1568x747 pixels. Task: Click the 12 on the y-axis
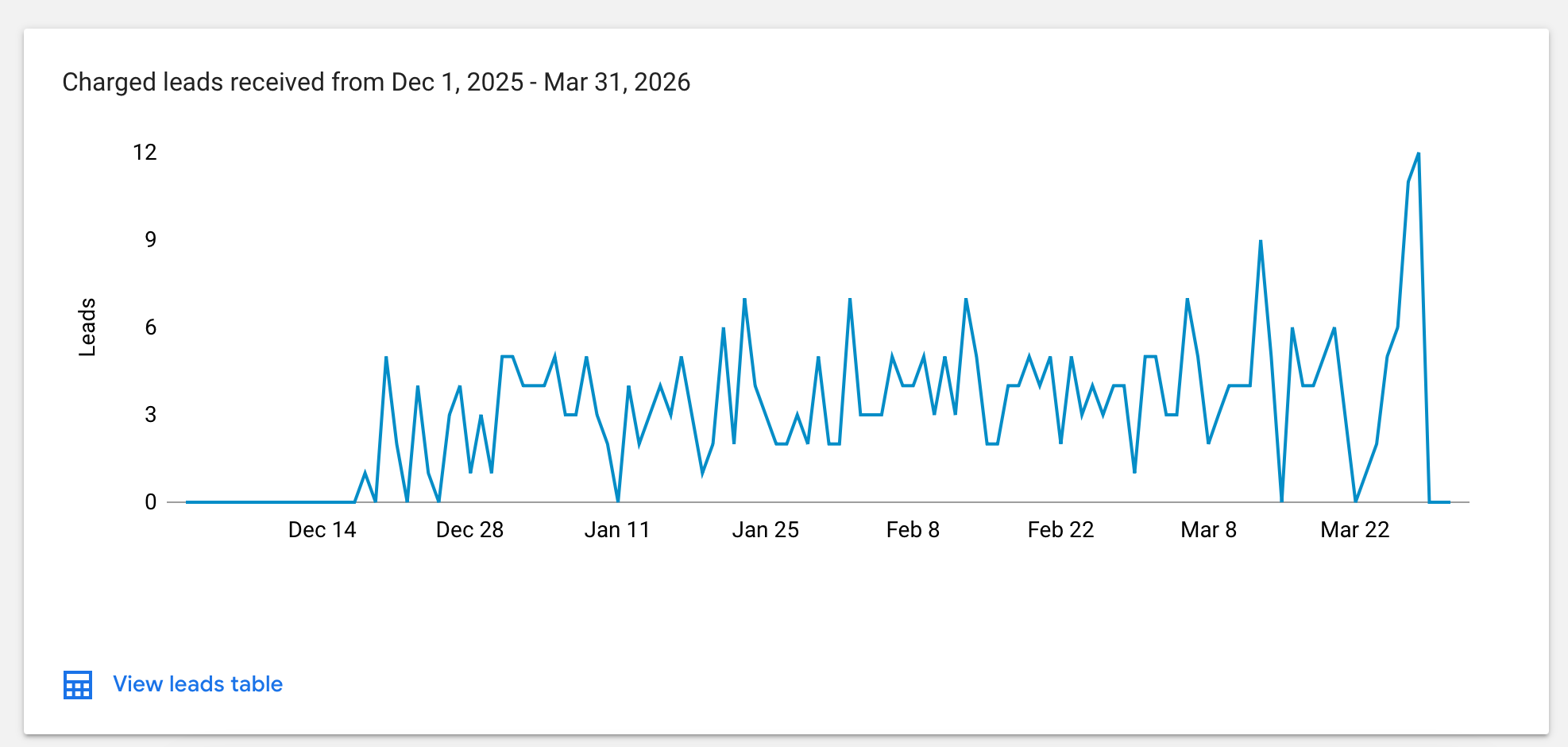pyautogui.click(x=144, y=152)
